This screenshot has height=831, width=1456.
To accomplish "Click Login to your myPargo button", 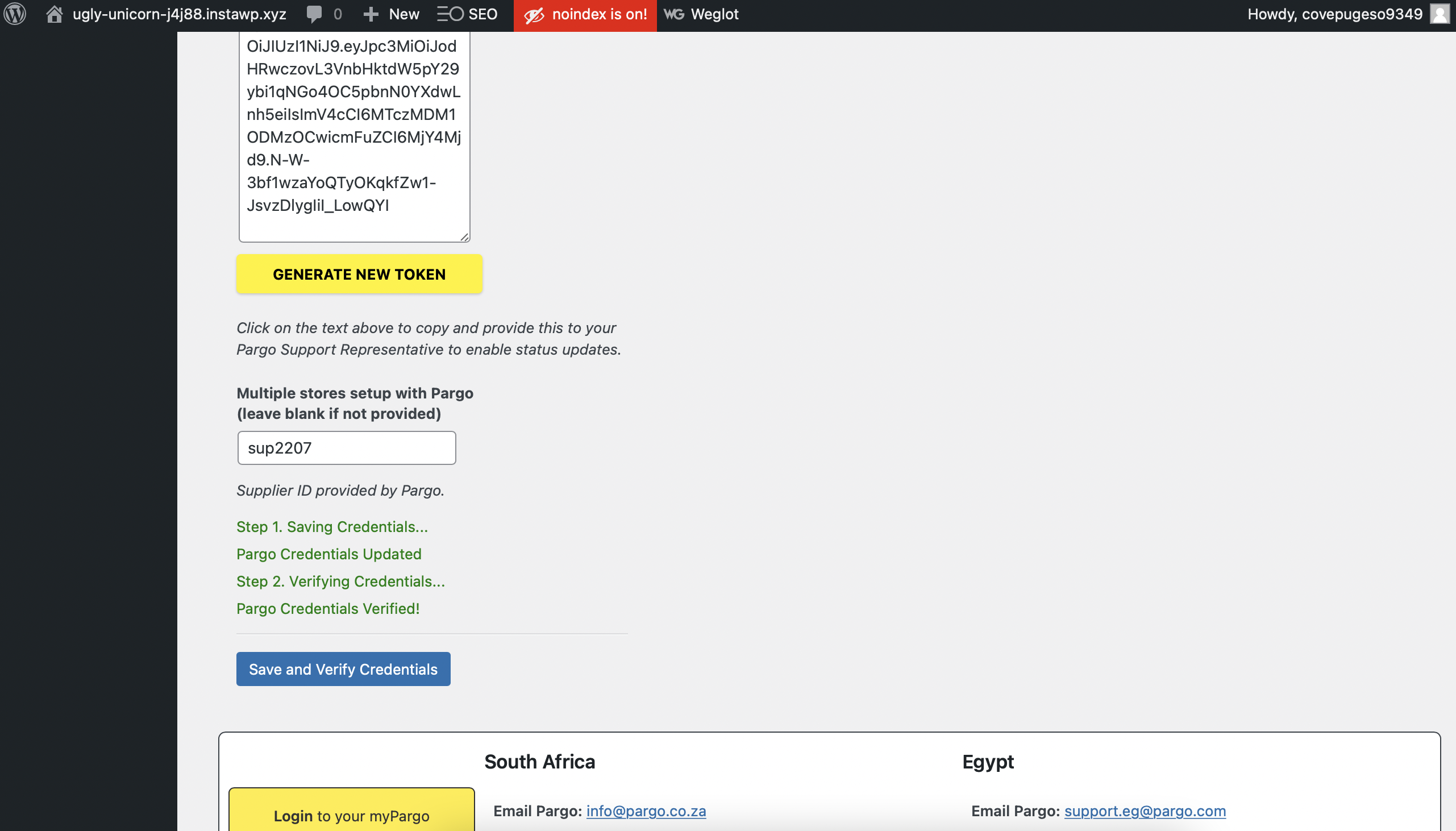I will tap(351, 810).
